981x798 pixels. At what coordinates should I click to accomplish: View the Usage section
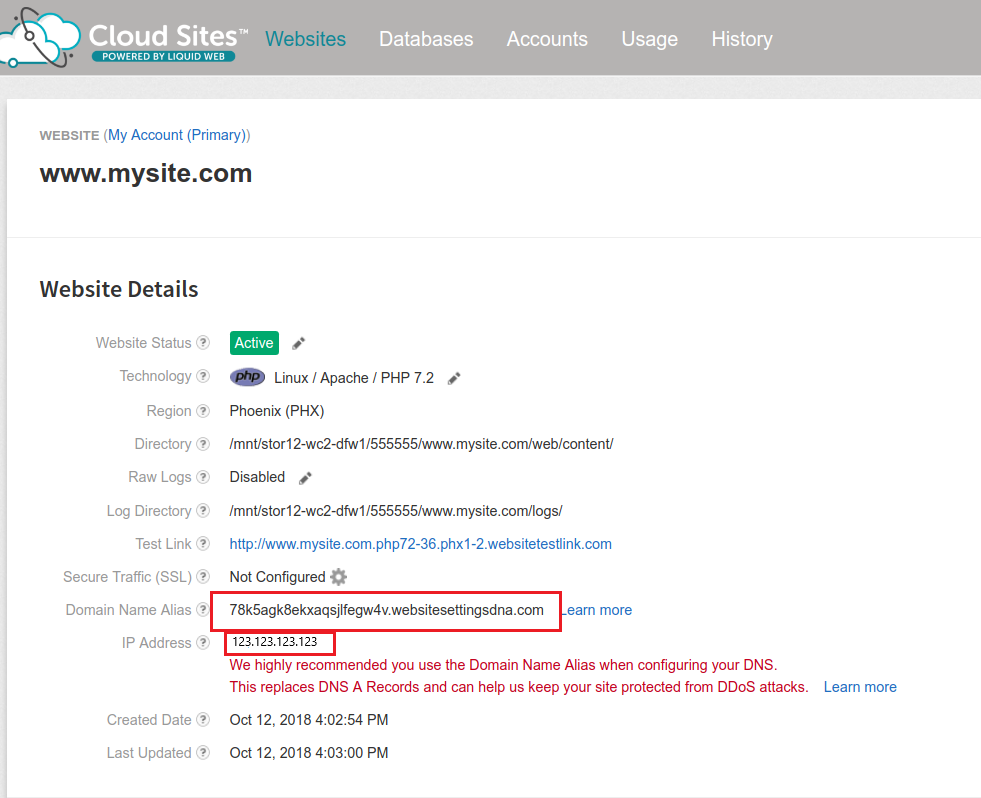pyautogui.click(x=649, y=39)
